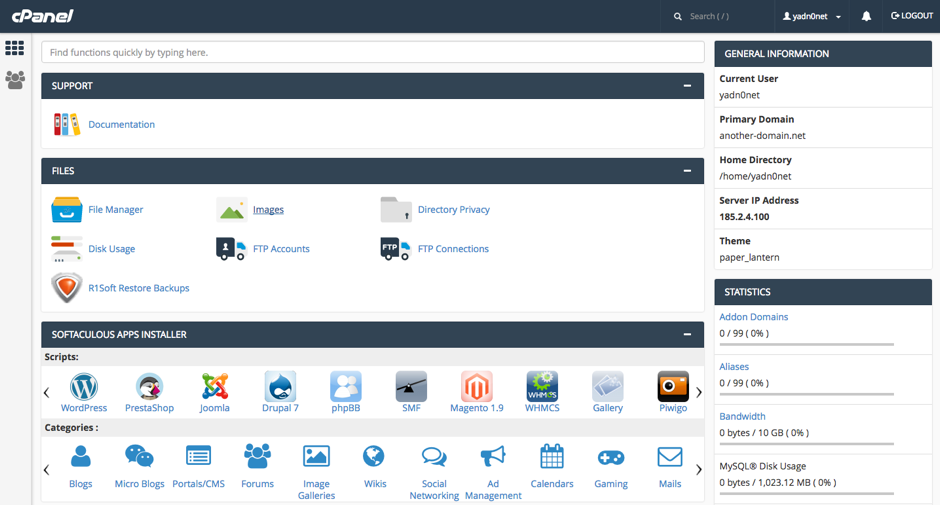Open the Gaming category icon

(x=611, y=458)
